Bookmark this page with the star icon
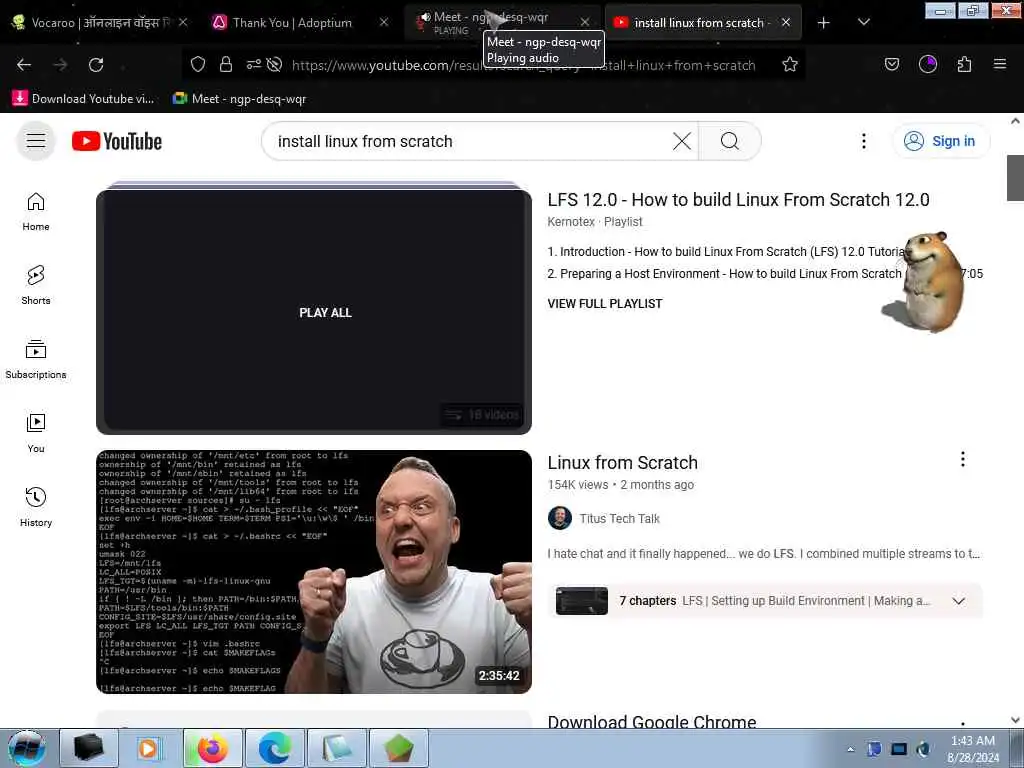This screenshot has height=768, width=1024. coord(790,64)
